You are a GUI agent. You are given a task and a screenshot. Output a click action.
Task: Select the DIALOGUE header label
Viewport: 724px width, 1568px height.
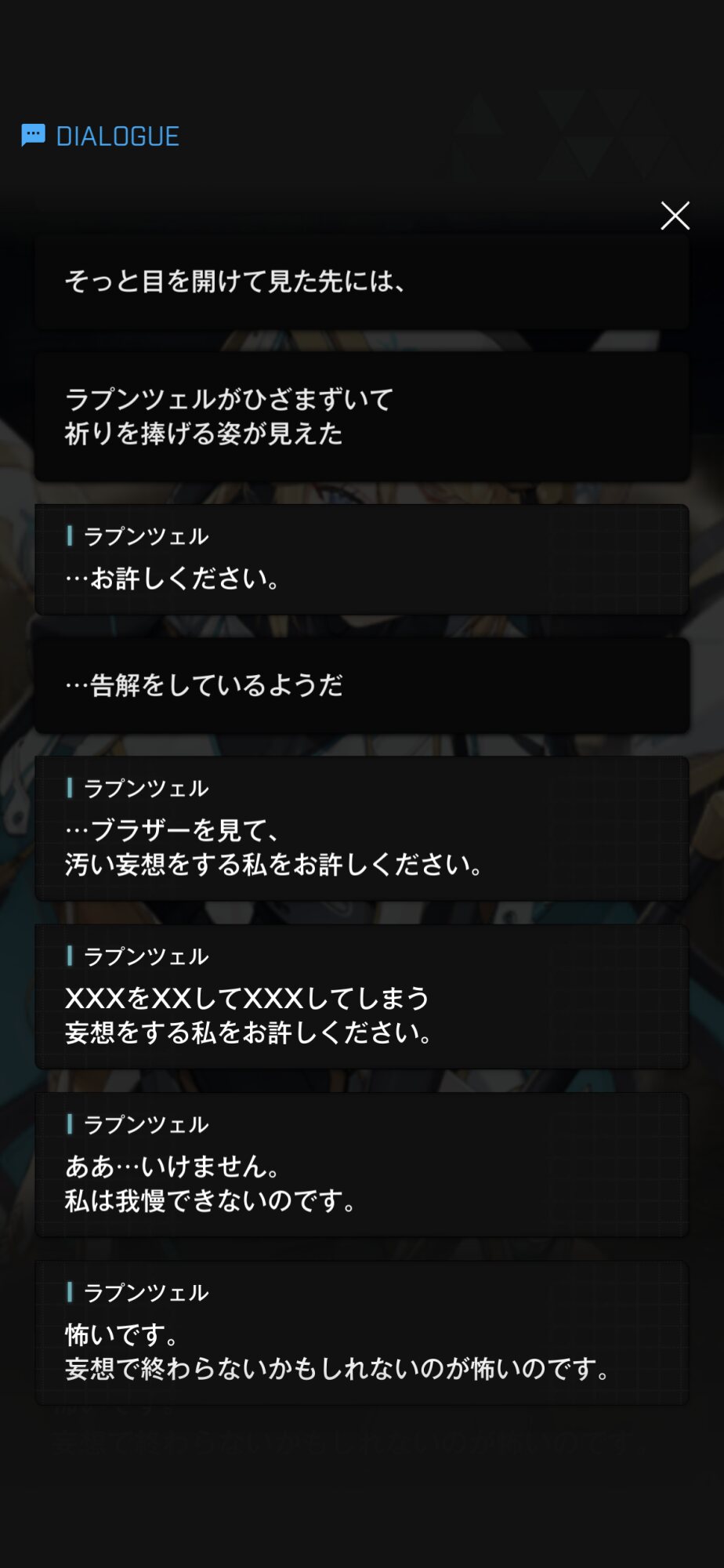[x=118, y=136]
